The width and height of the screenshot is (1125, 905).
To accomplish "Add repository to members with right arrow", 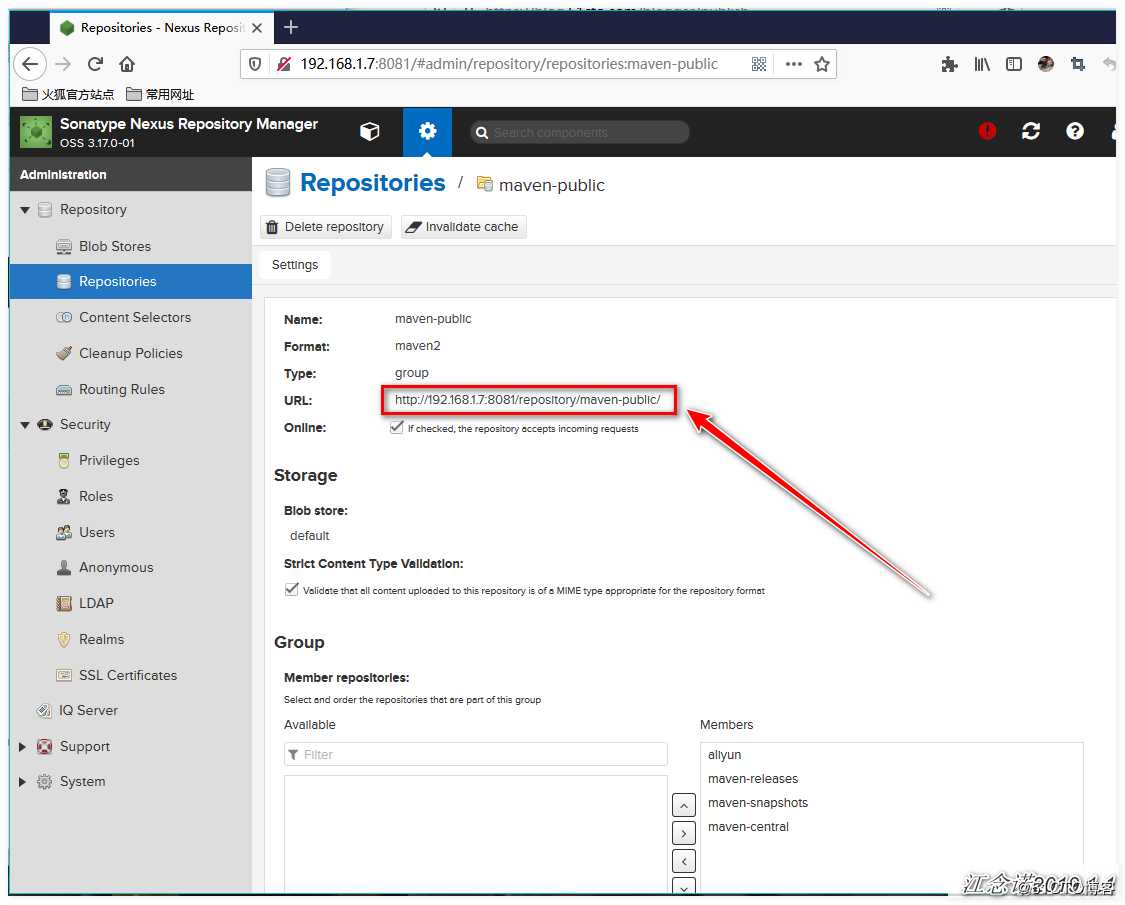I will pyautogui.click(x=684, y=833).
